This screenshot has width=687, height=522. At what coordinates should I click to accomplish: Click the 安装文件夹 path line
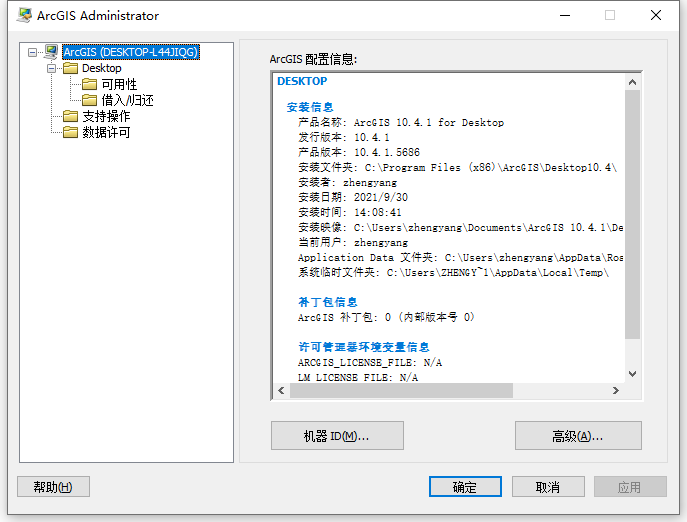(457, 167)
